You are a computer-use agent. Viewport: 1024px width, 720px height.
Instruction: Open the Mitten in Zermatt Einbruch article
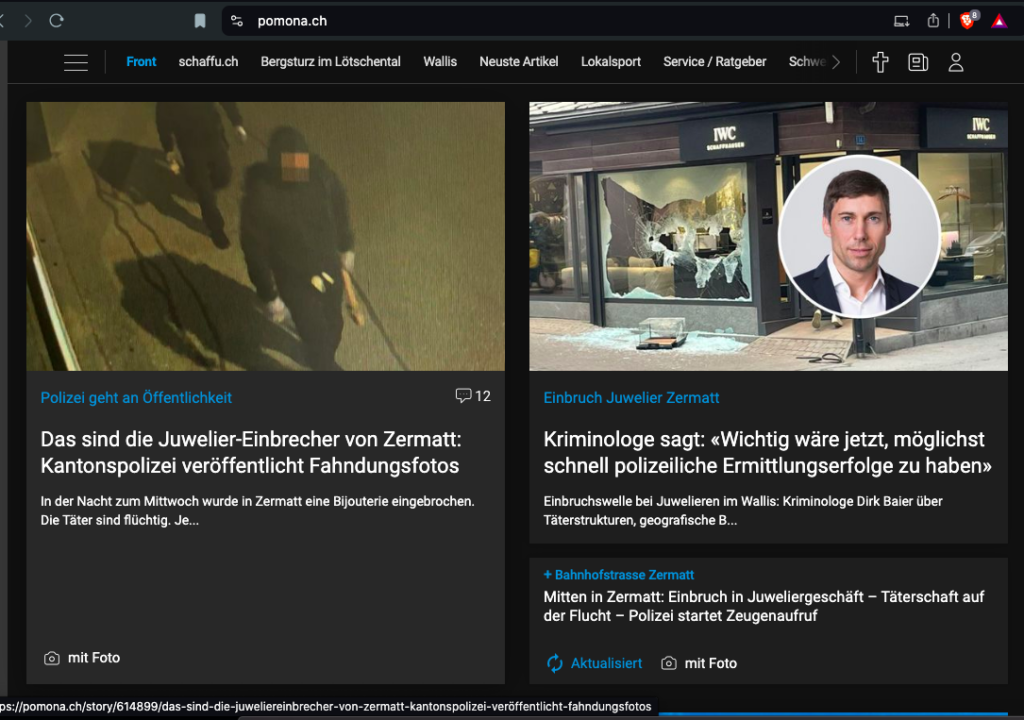(x=763, y=606)
